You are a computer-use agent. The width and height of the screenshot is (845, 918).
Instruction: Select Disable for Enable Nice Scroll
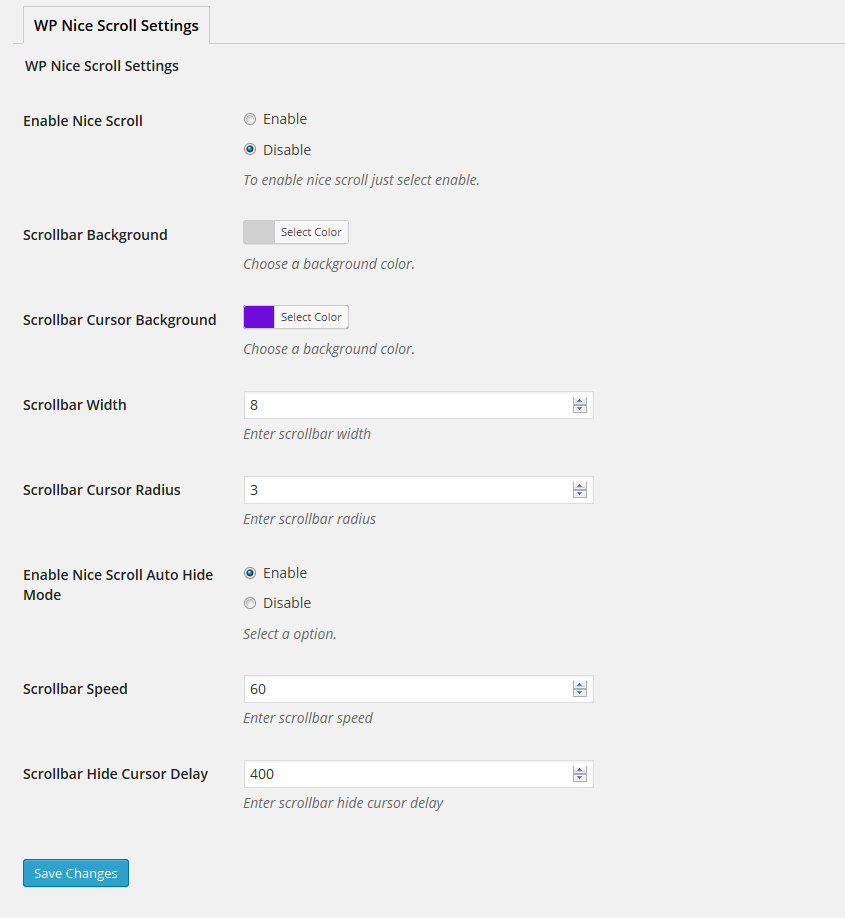pos(250,149)
